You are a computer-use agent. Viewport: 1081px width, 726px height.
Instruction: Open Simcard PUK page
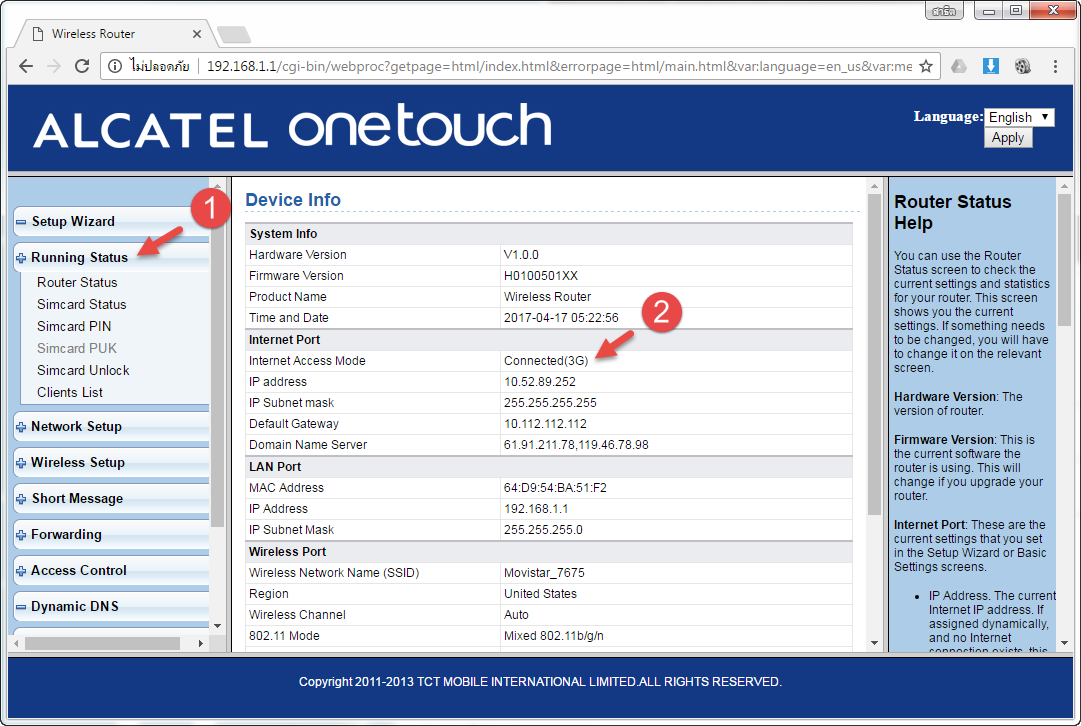point(77,348)
